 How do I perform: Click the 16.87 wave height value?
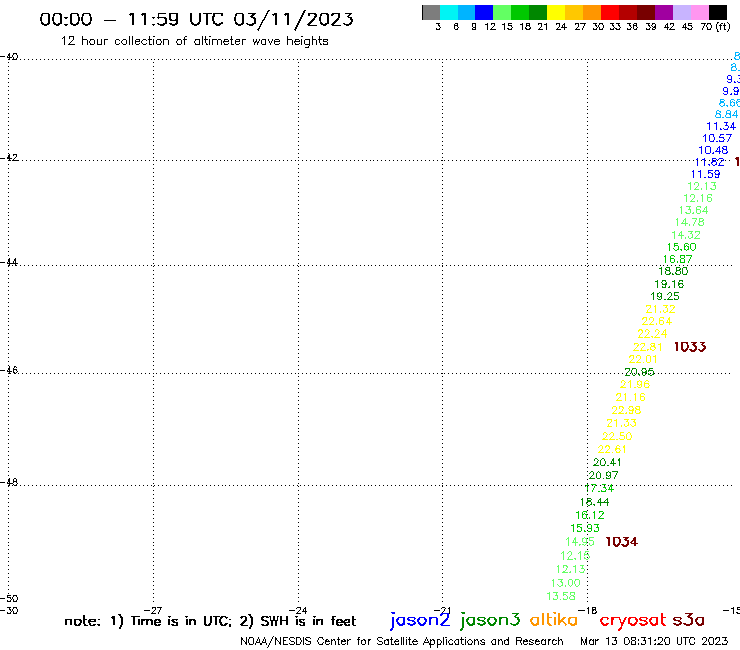tap(678, 259)
